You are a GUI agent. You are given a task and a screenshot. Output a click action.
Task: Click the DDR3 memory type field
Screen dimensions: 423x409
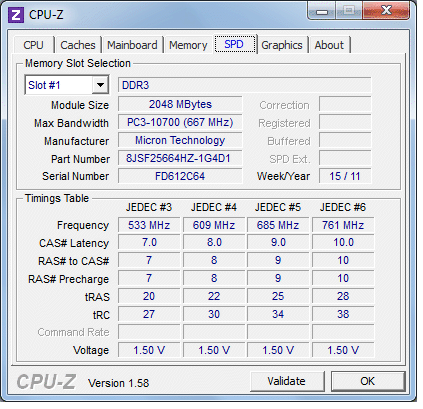244,85
